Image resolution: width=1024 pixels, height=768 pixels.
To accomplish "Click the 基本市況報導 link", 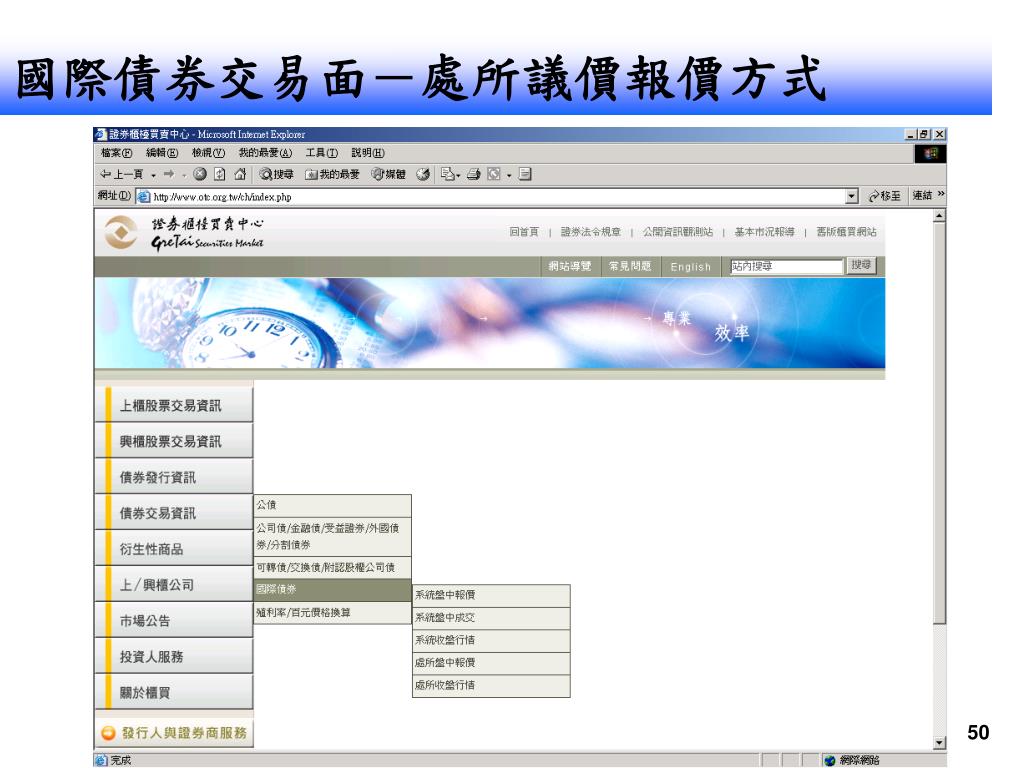I will pos(765,232).
